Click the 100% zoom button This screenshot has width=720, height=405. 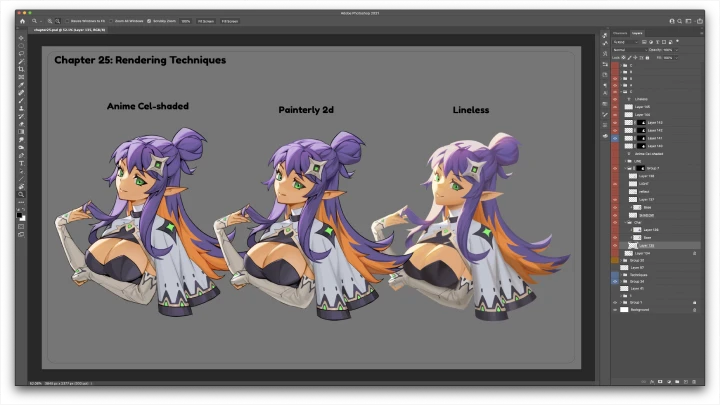tap(186, 21)
